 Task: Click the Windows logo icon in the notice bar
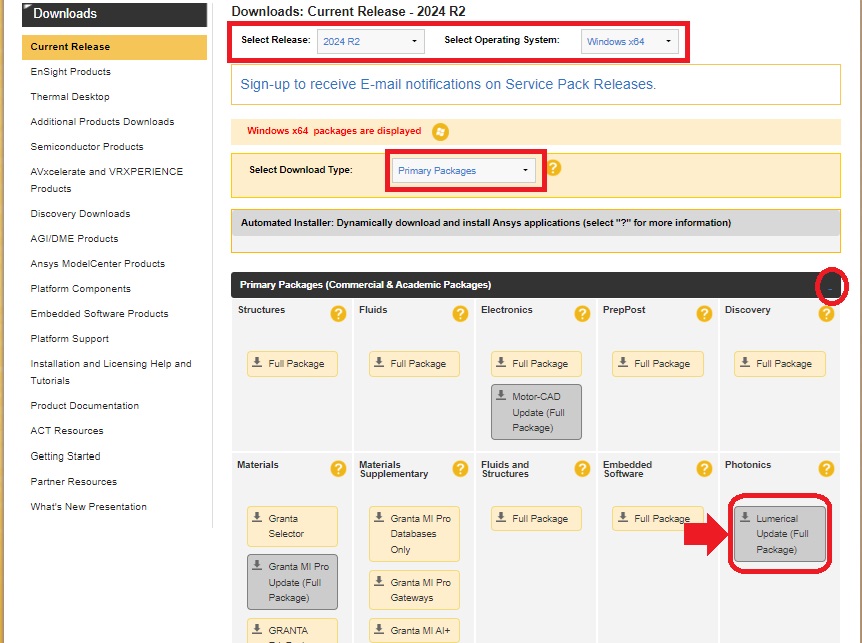coord(440,132)
